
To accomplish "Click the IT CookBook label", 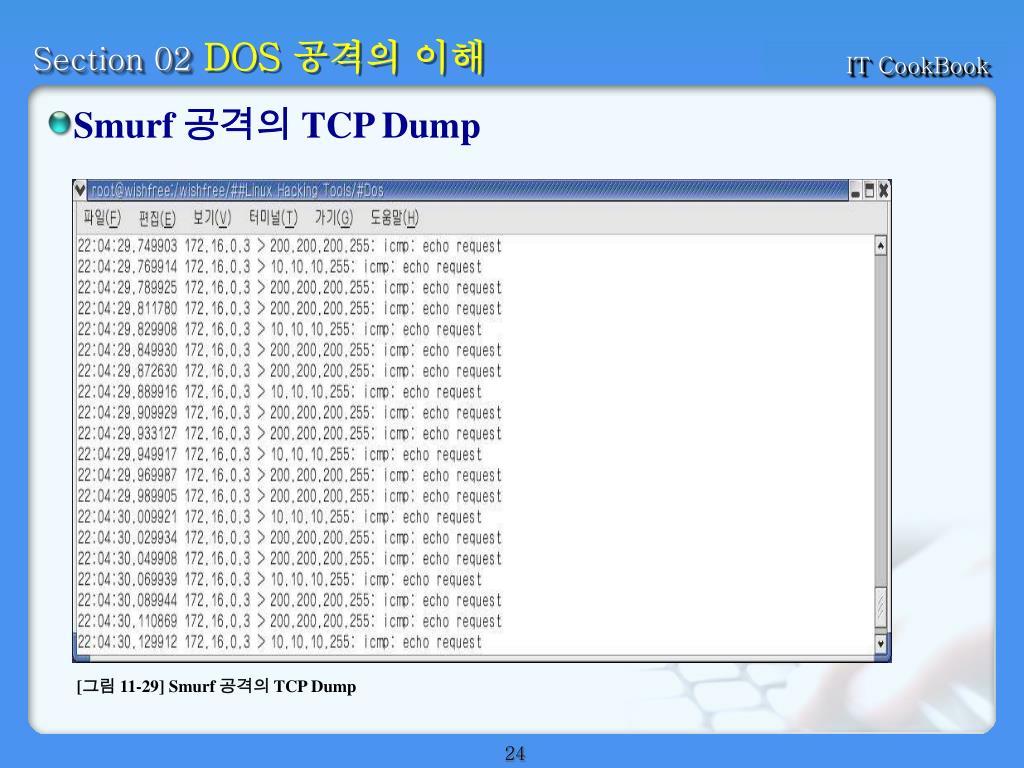I will [x=918, y=67].
